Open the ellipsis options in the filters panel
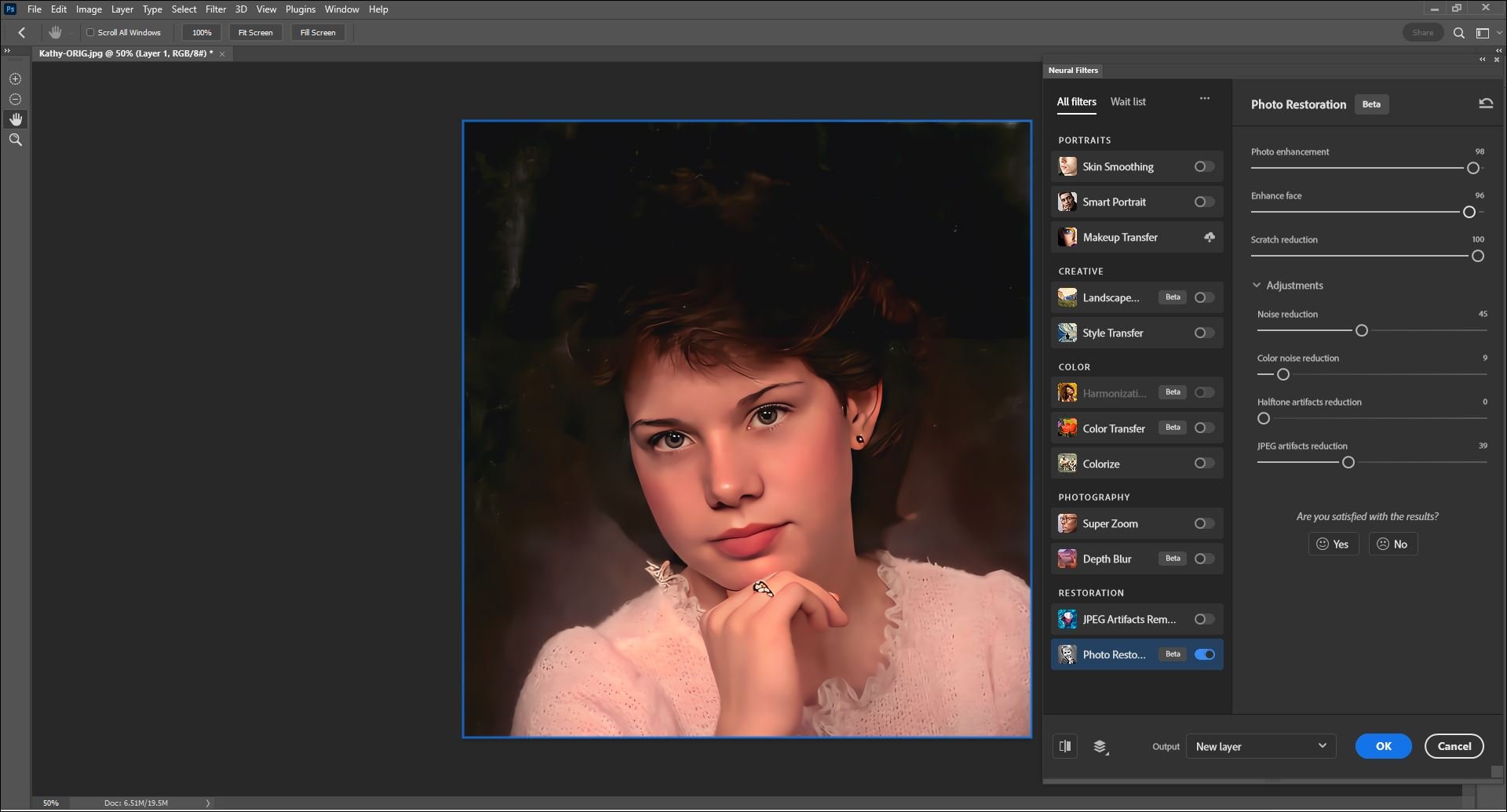The height and width of the screenshot is (812, 1507). pos(1205,98)
